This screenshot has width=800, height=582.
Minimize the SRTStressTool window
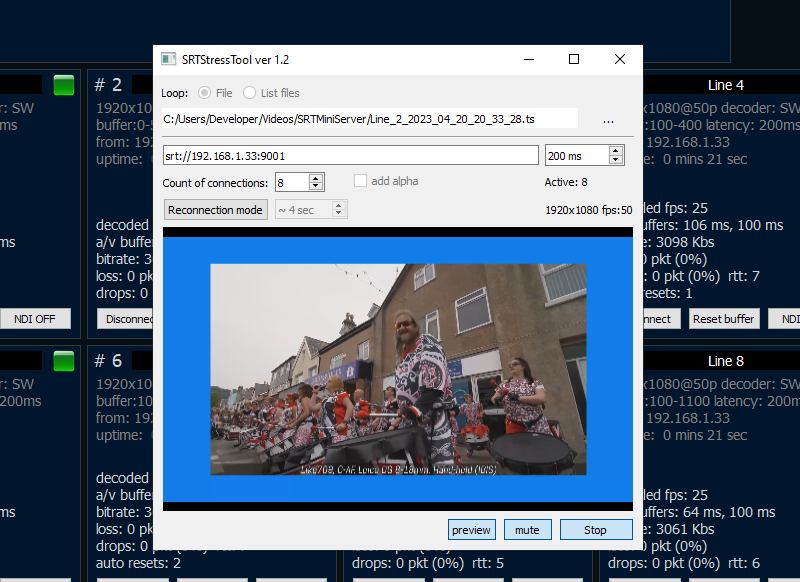click(529, 59)
